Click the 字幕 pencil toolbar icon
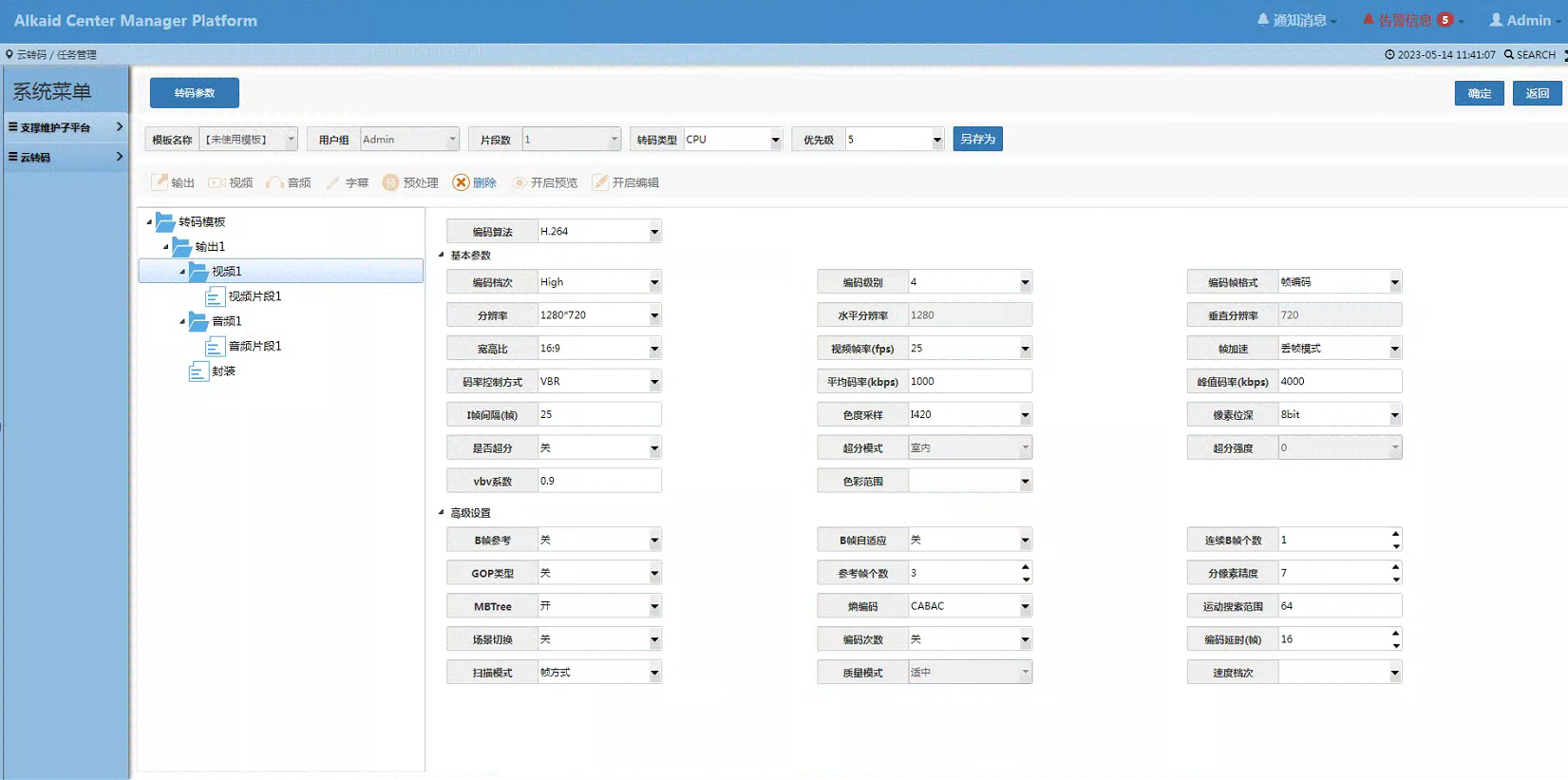This screenshot has height=780, width=1568. (x=332, y=182)
